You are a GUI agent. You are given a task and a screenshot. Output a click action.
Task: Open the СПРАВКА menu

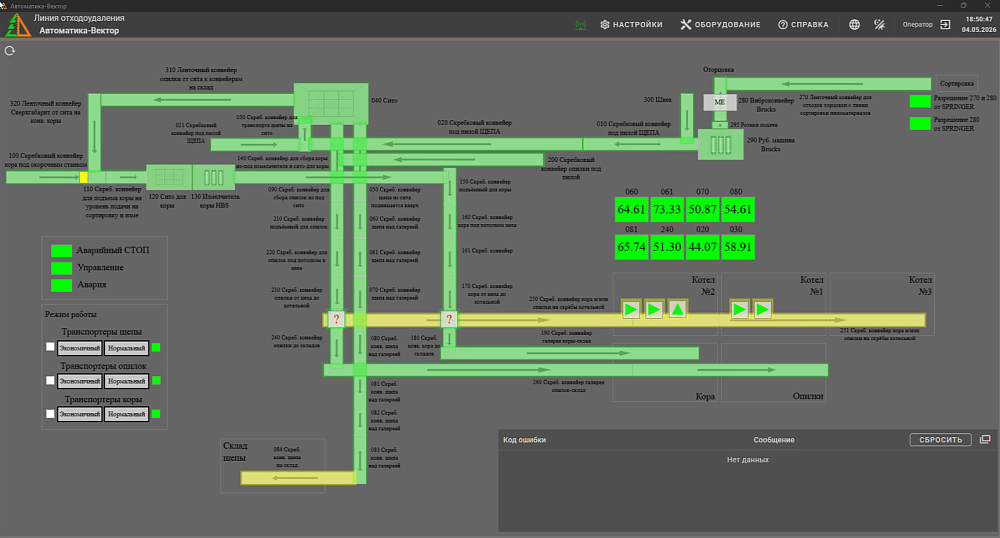click(x=803, y=25)
